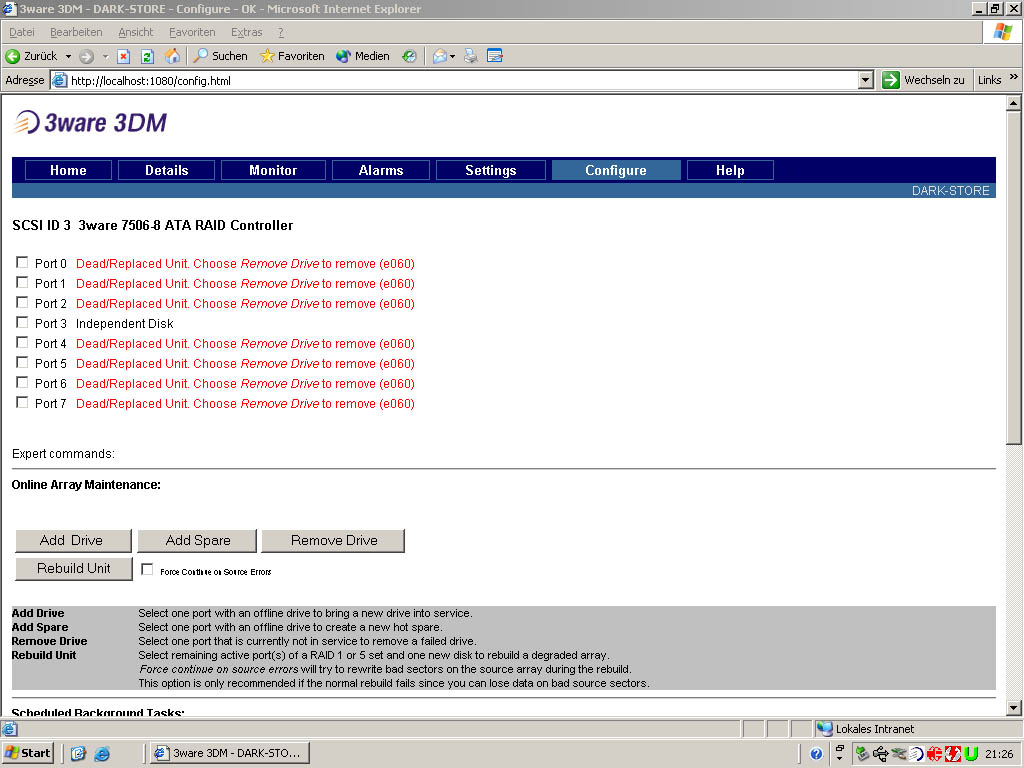The image size is (1024, 768).
Task: Check the Port 0 checkbox
Action: 22,263
